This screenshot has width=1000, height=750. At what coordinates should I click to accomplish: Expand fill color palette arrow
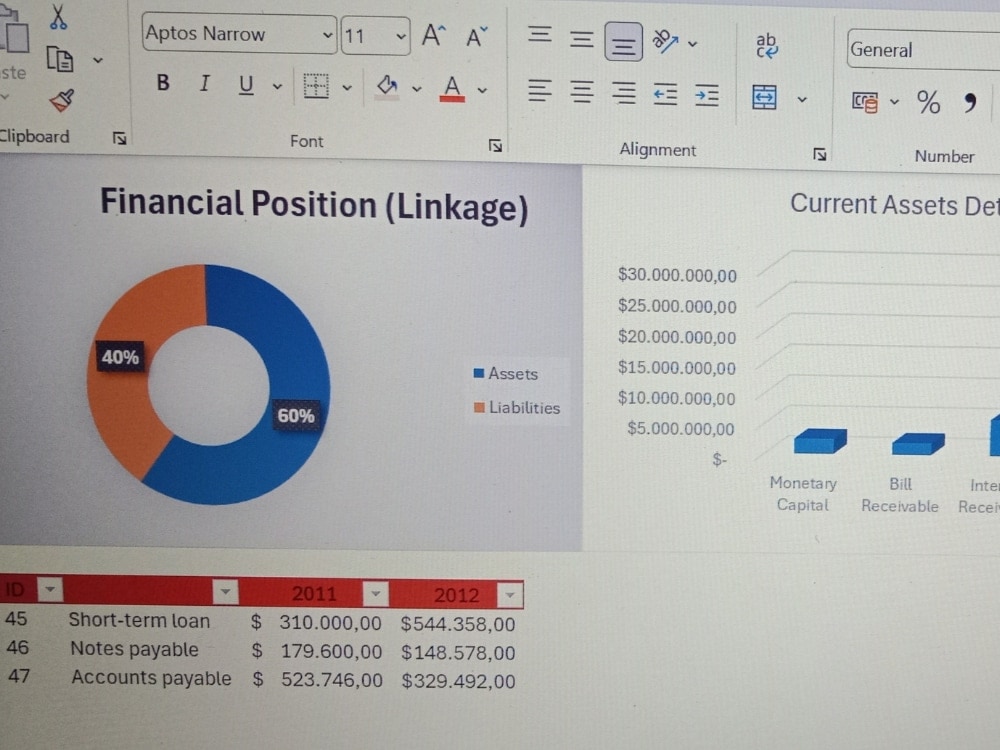(x=416, y=89)
